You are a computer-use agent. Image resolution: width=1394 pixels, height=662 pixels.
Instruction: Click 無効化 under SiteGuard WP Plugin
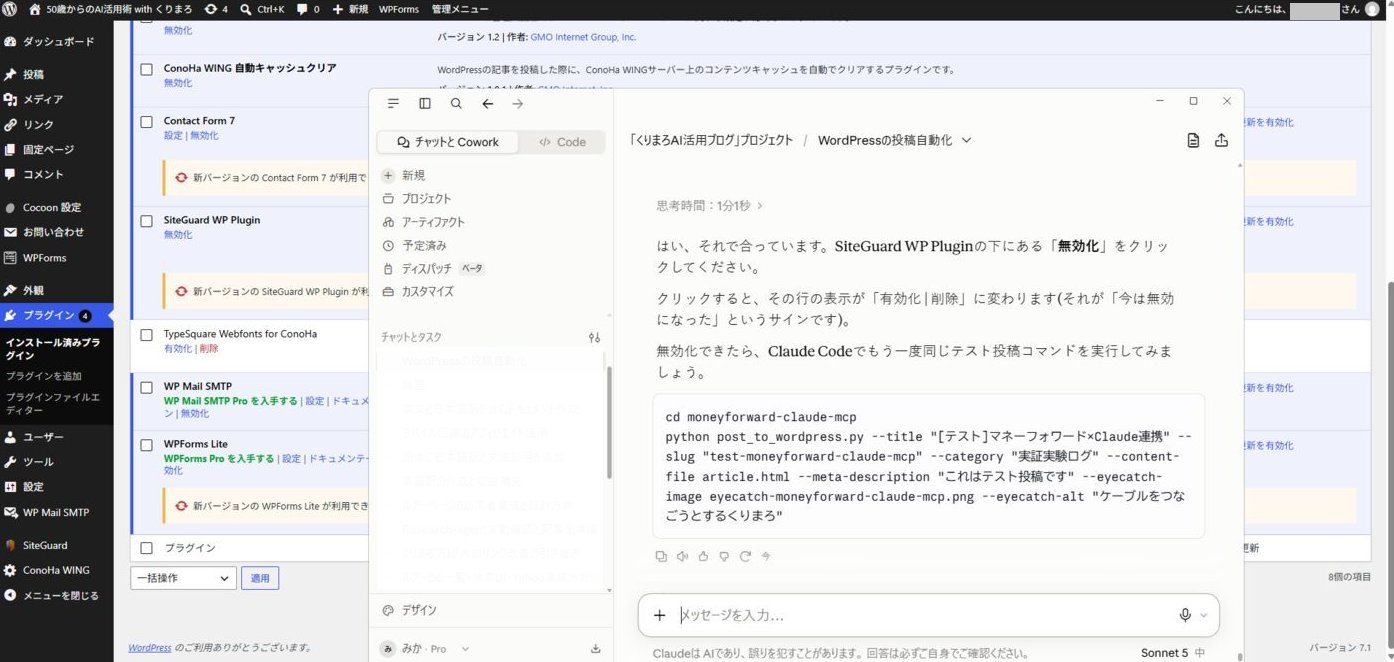(x=178, y=235)
